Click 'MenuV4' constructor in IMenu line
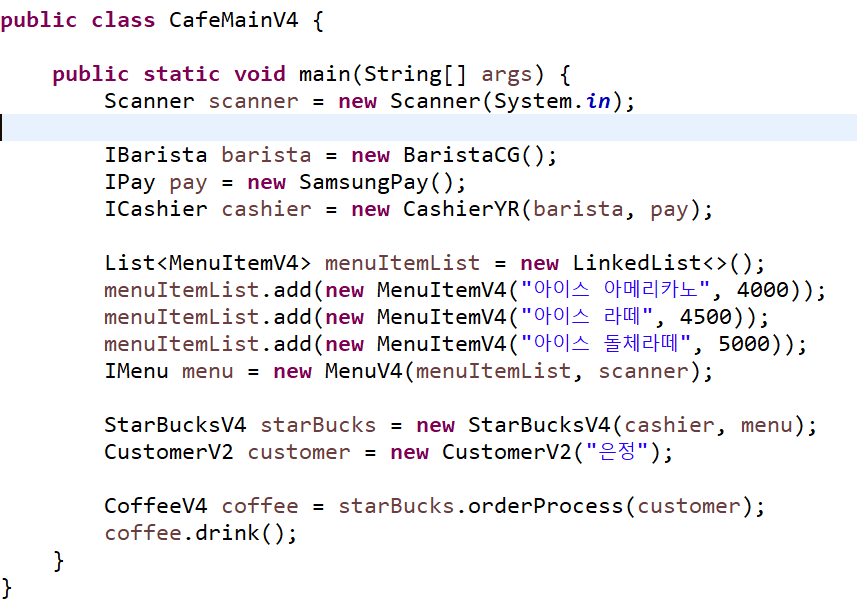857x615 pixels. pos(363,372)
